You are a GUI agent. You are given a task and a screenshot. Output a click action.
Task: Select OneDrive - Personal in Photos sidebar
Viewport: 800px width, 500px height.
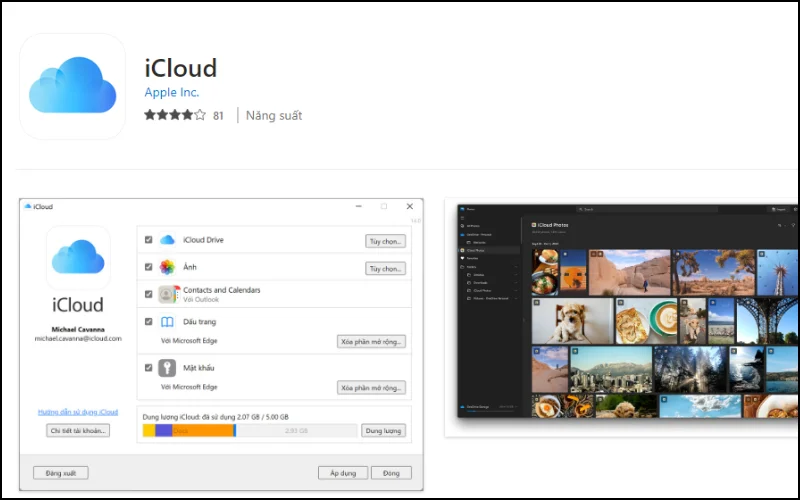pyautogui.click(x=477, y=235)
